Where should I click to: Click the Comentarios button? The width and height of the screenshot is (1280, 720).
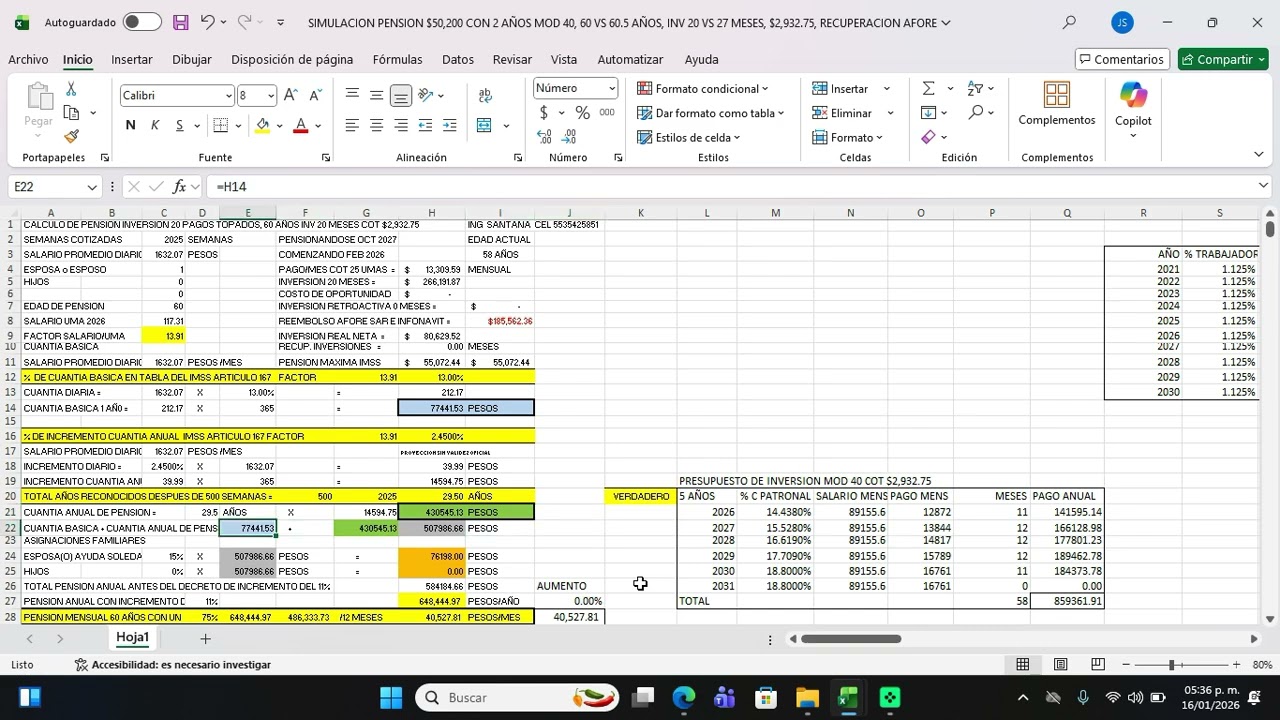(x=1120, y=59)
